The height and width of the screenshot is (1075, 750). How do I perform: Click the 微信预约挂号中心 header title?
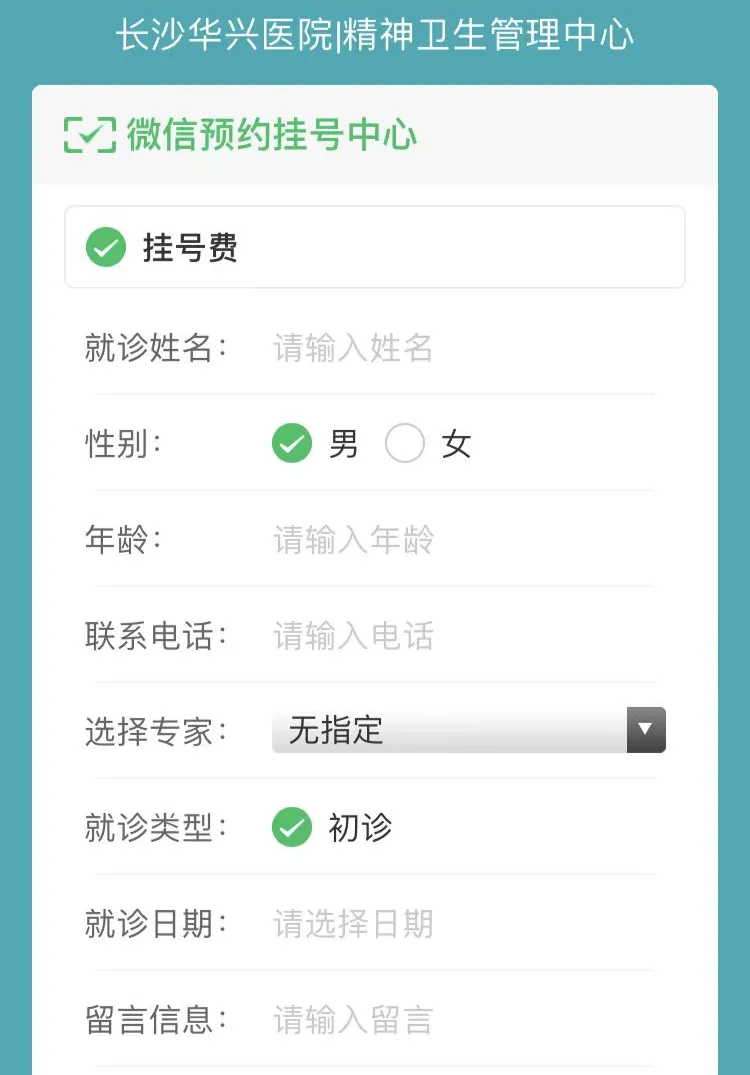(271, 134)
